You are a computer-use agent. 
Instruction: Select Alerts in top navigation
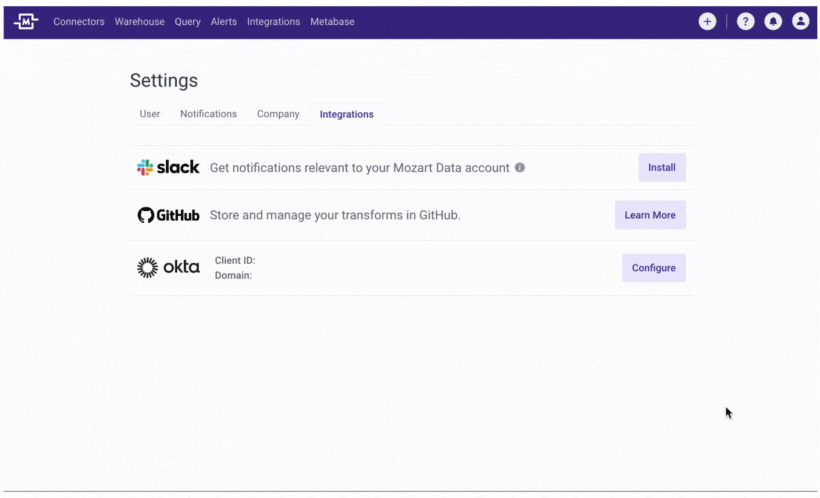click(x=224, y=21)
